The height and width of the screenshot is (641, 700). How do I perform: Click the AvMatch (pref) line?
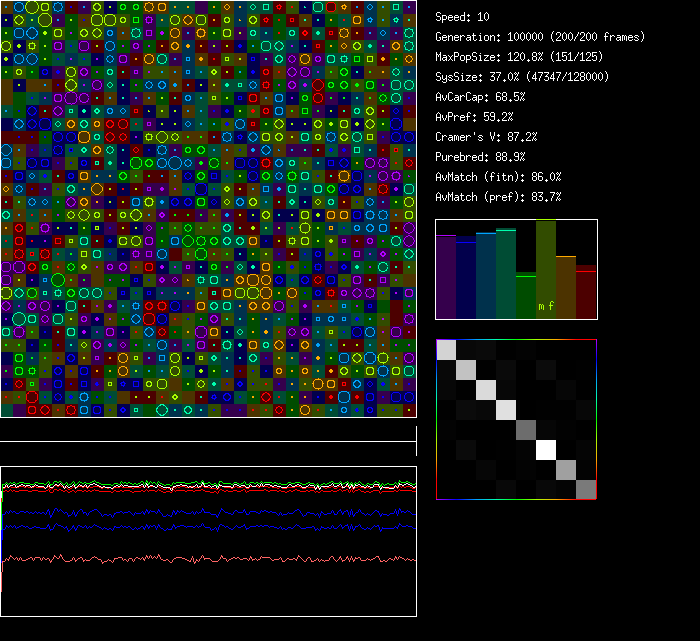pos(498,197)
